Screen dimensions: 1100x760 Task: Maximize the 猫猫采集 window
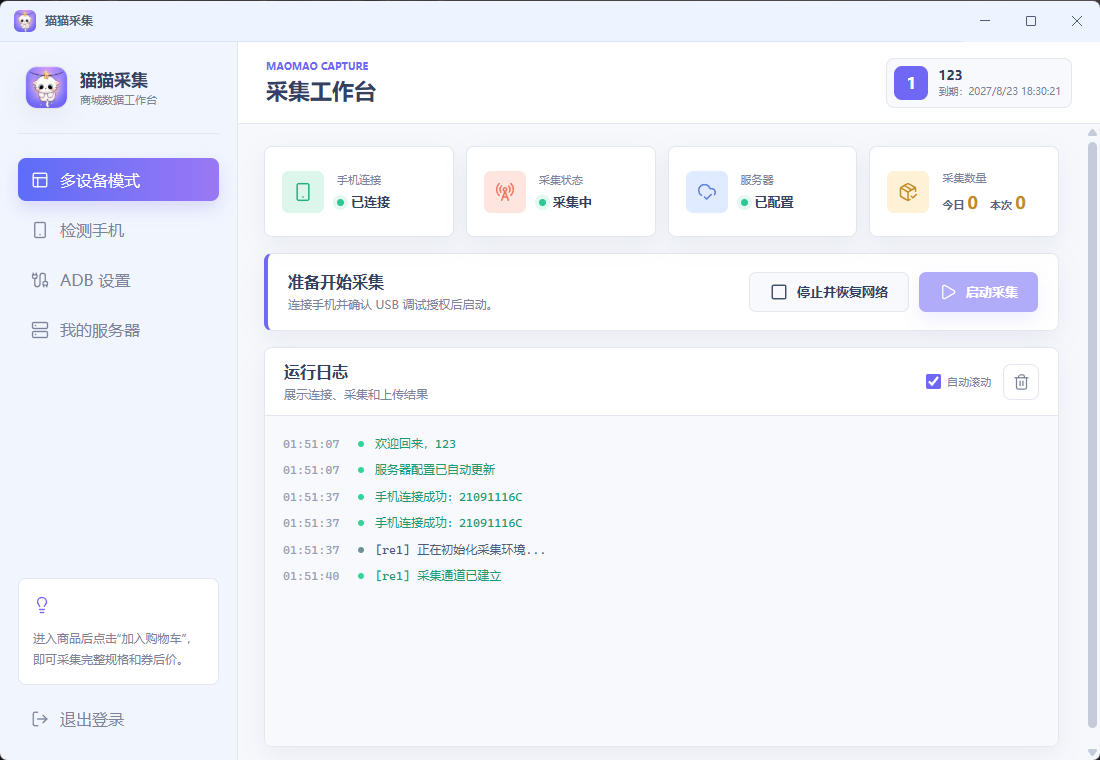pyautogui.click(x=1031, y=21)
